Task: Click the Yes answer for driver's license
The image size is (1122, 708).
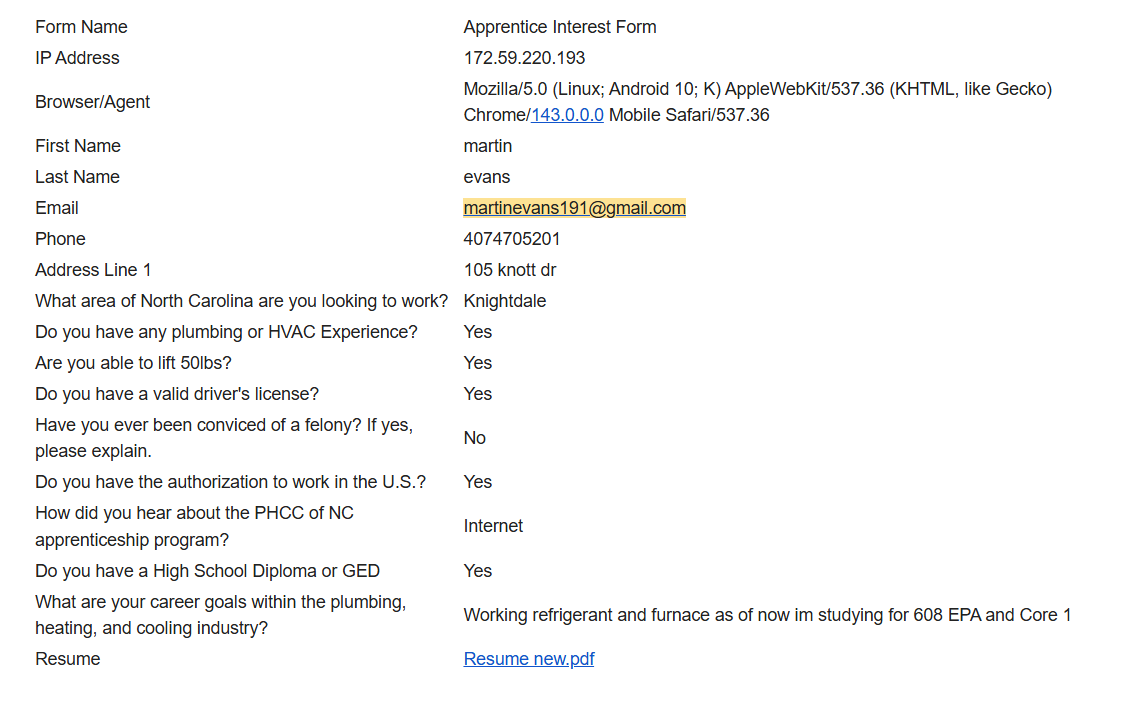Action: (x=478, y=394)
